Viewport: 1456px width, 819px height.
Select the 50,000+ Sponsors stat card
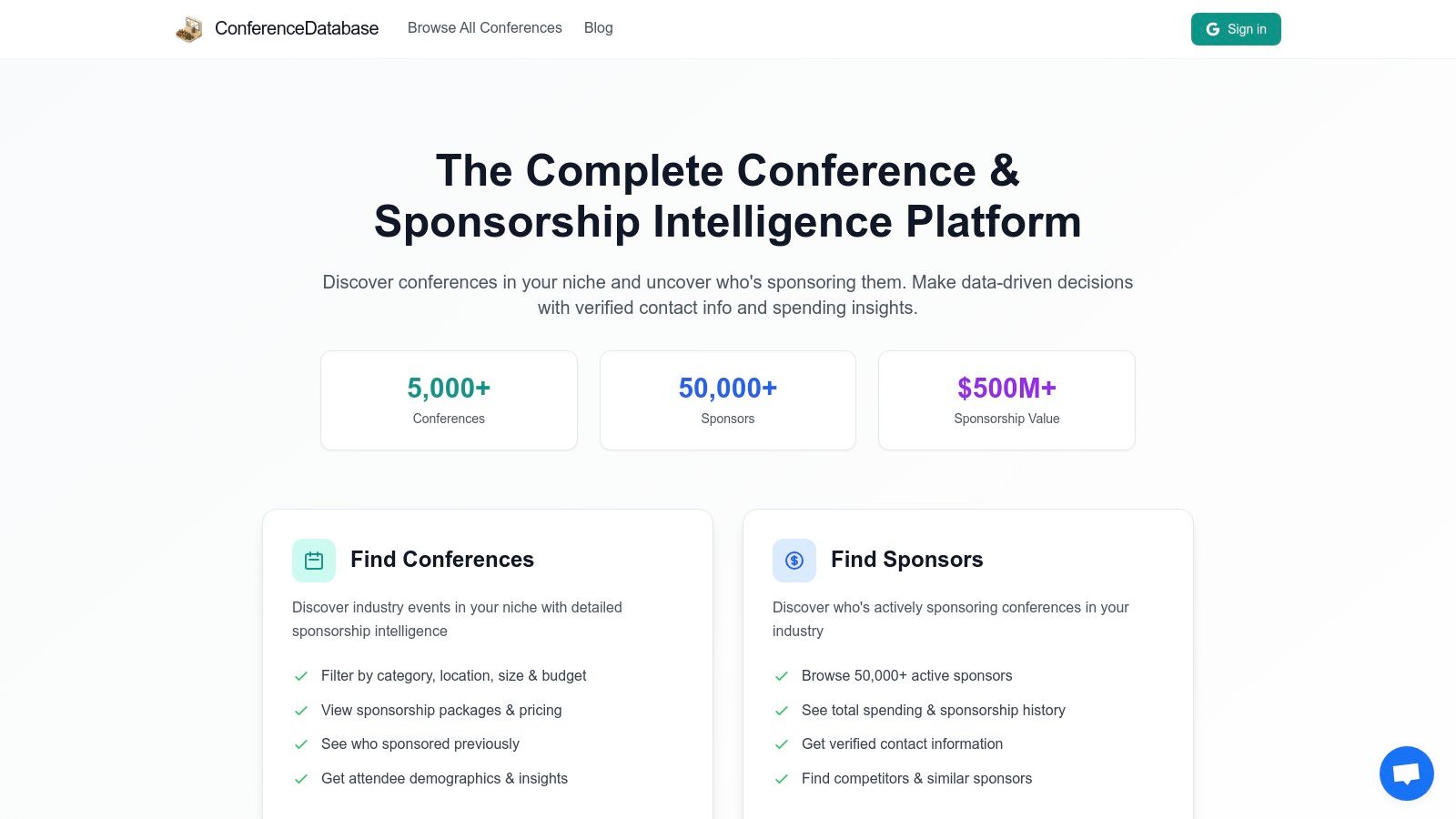[727, 399]
